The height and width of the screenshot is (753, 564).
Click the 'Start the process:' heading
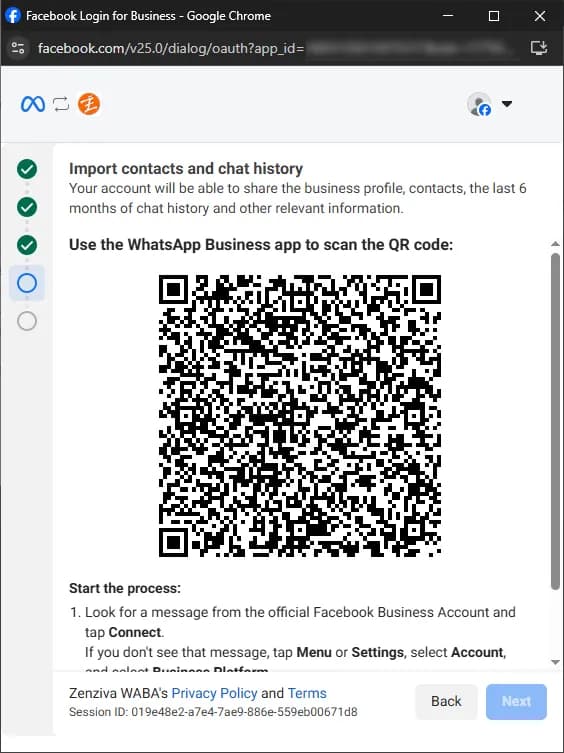125,588
